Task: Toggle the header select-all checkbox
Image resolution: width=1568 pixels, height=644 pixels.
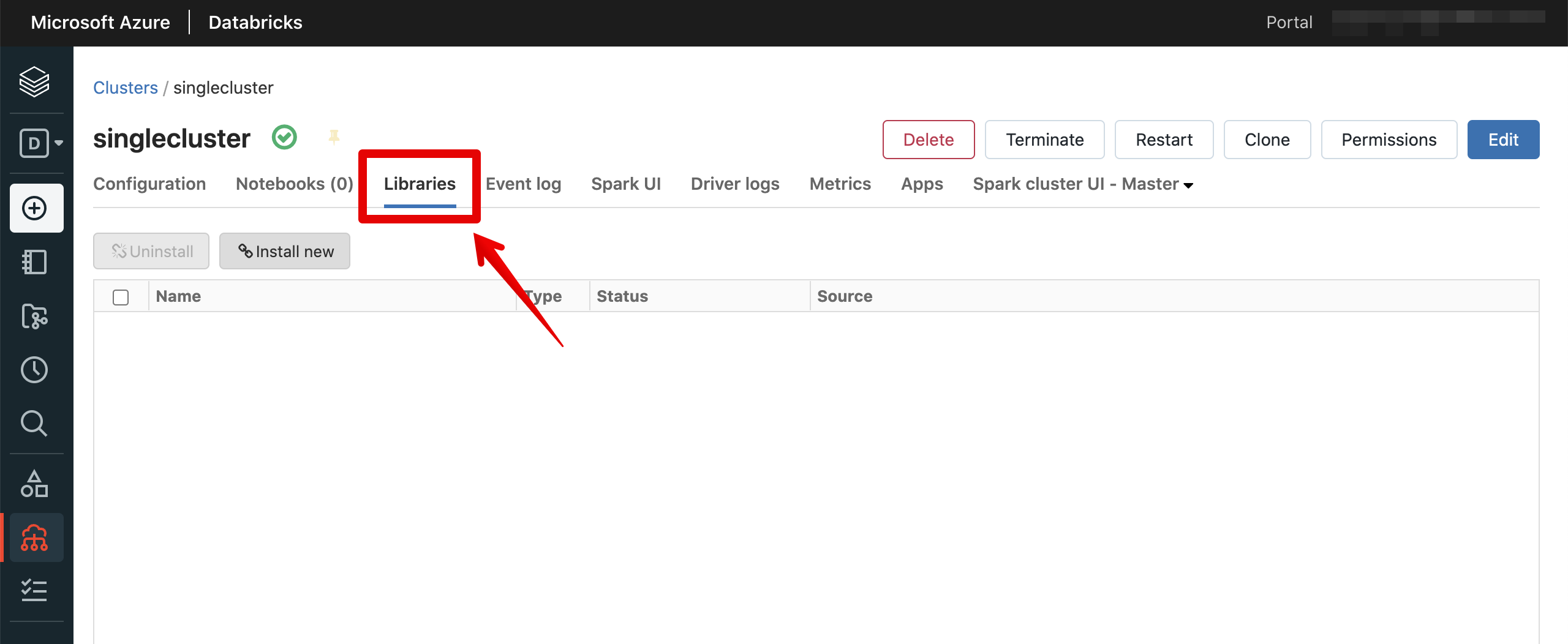Action: pyautogui.click(x=121, y=296)
